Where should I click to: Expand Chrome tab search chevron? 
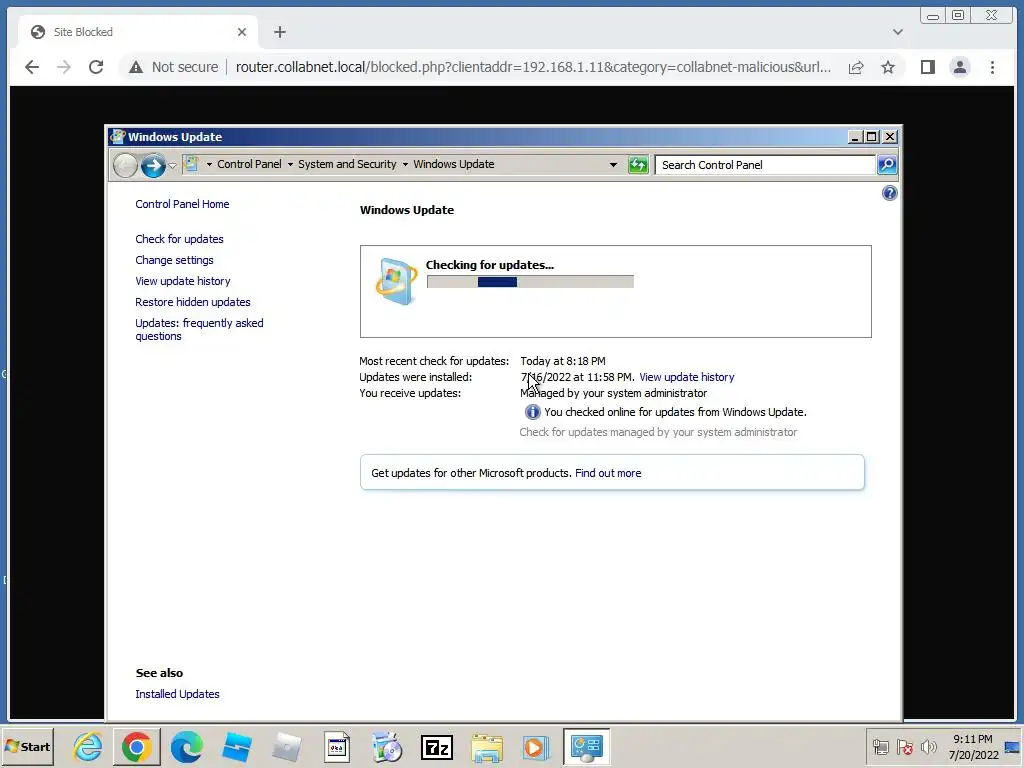(898, 32)
